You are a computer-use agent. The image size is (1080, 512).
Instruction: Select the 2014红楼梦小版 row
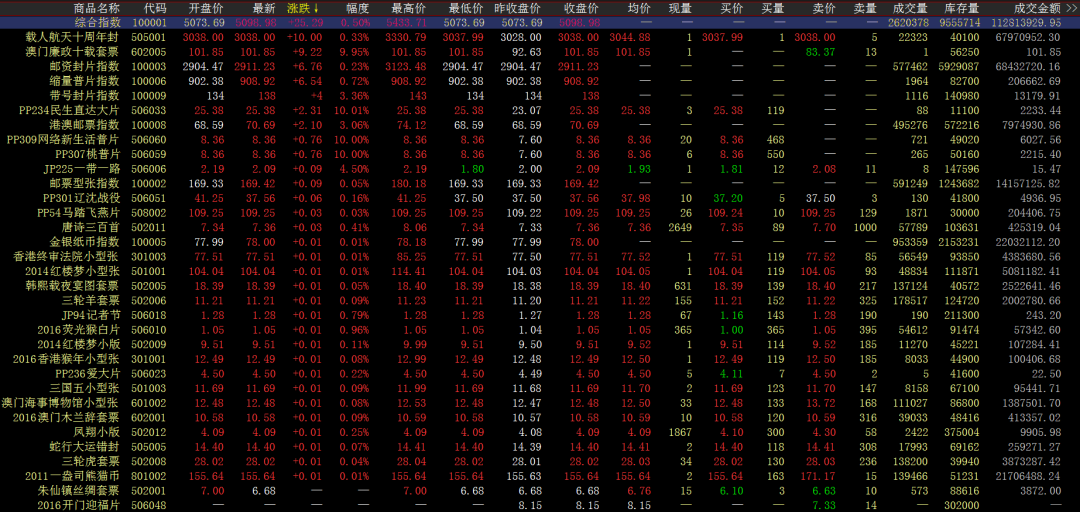[x=540, y=344]
